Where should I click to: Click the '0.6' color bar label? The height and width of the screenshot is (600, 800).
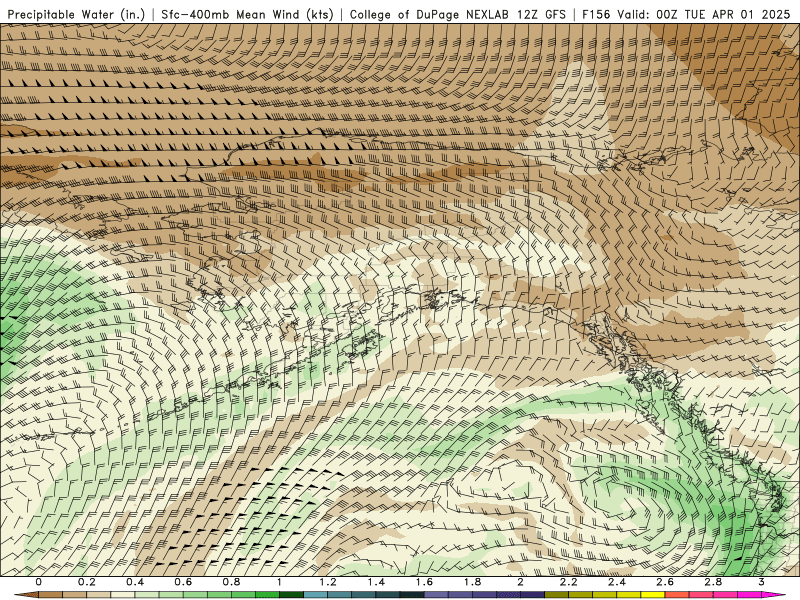coord(183,582)
